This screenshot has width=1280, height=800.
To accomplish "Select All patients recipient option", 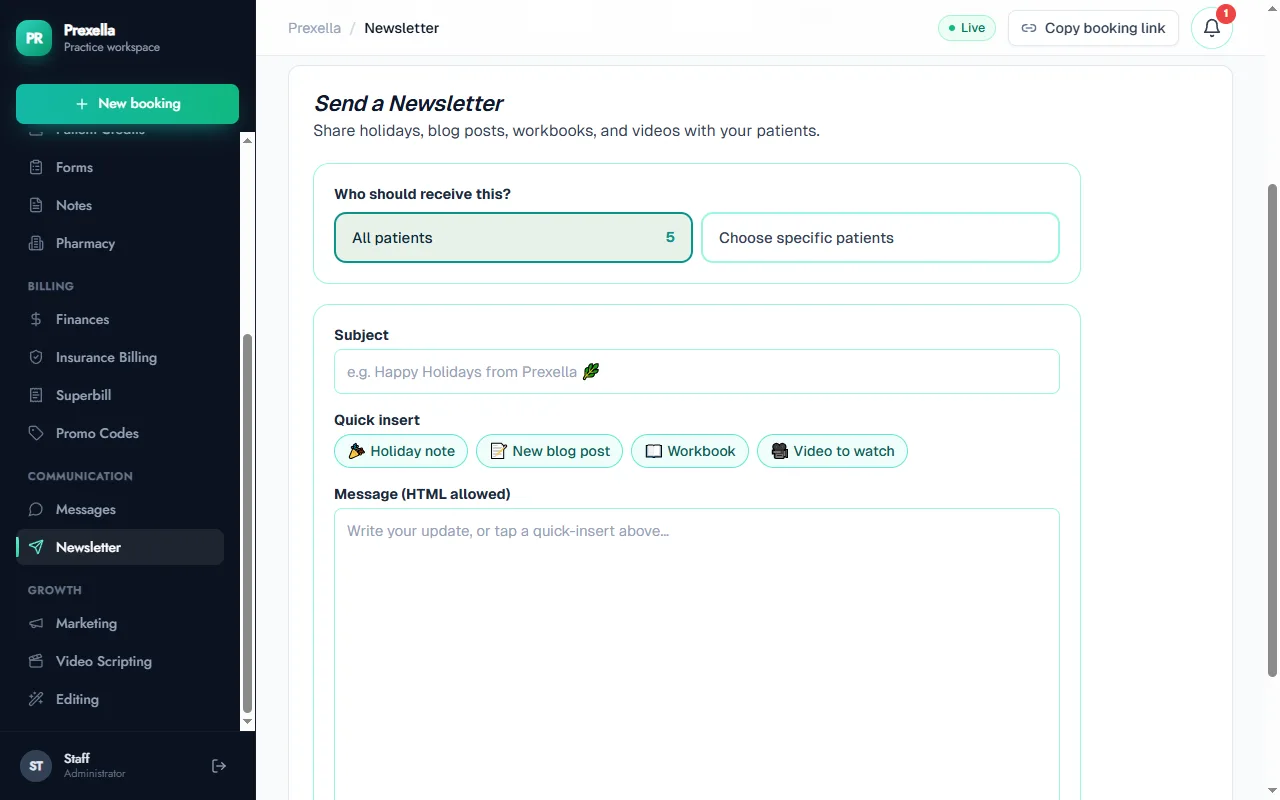I will click(513, 238).
